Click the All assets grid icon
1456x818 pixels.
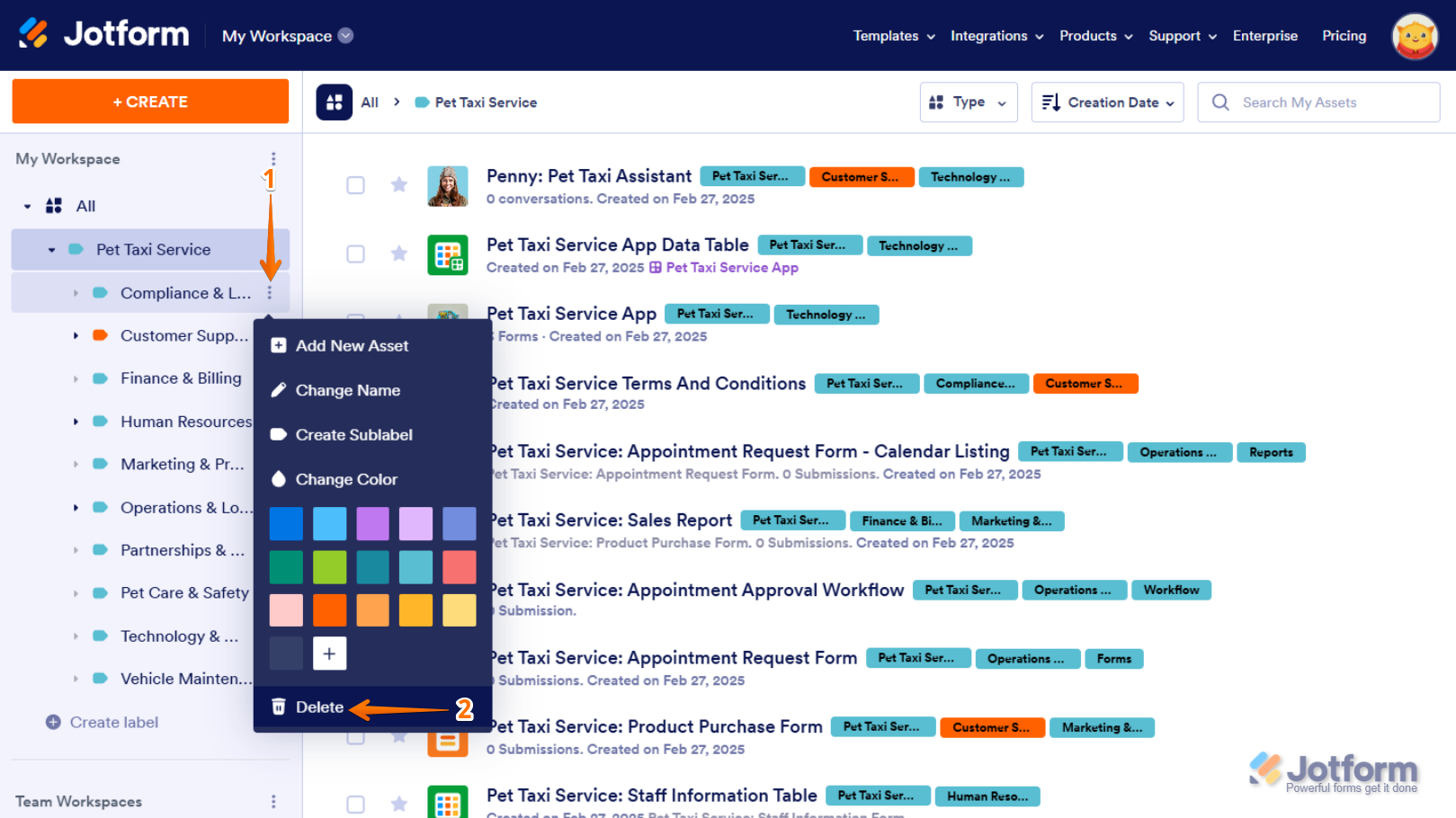[x=334, y=102]
